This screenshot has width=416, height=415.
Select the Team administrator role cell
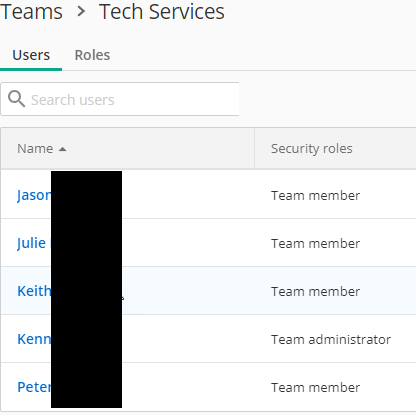pyautogui.click(x=331, y=339)
